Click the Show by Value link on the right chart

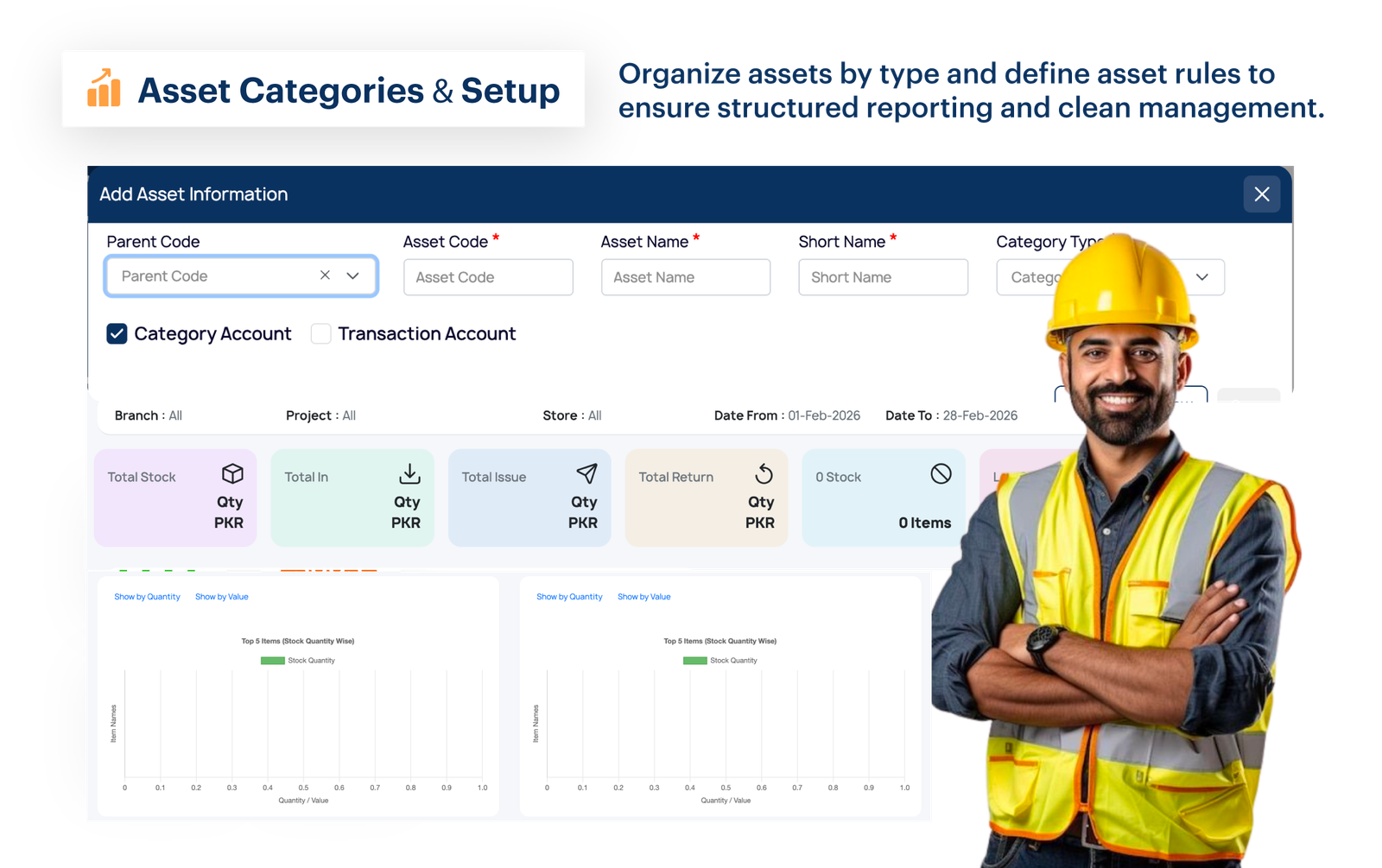(644, 596)
